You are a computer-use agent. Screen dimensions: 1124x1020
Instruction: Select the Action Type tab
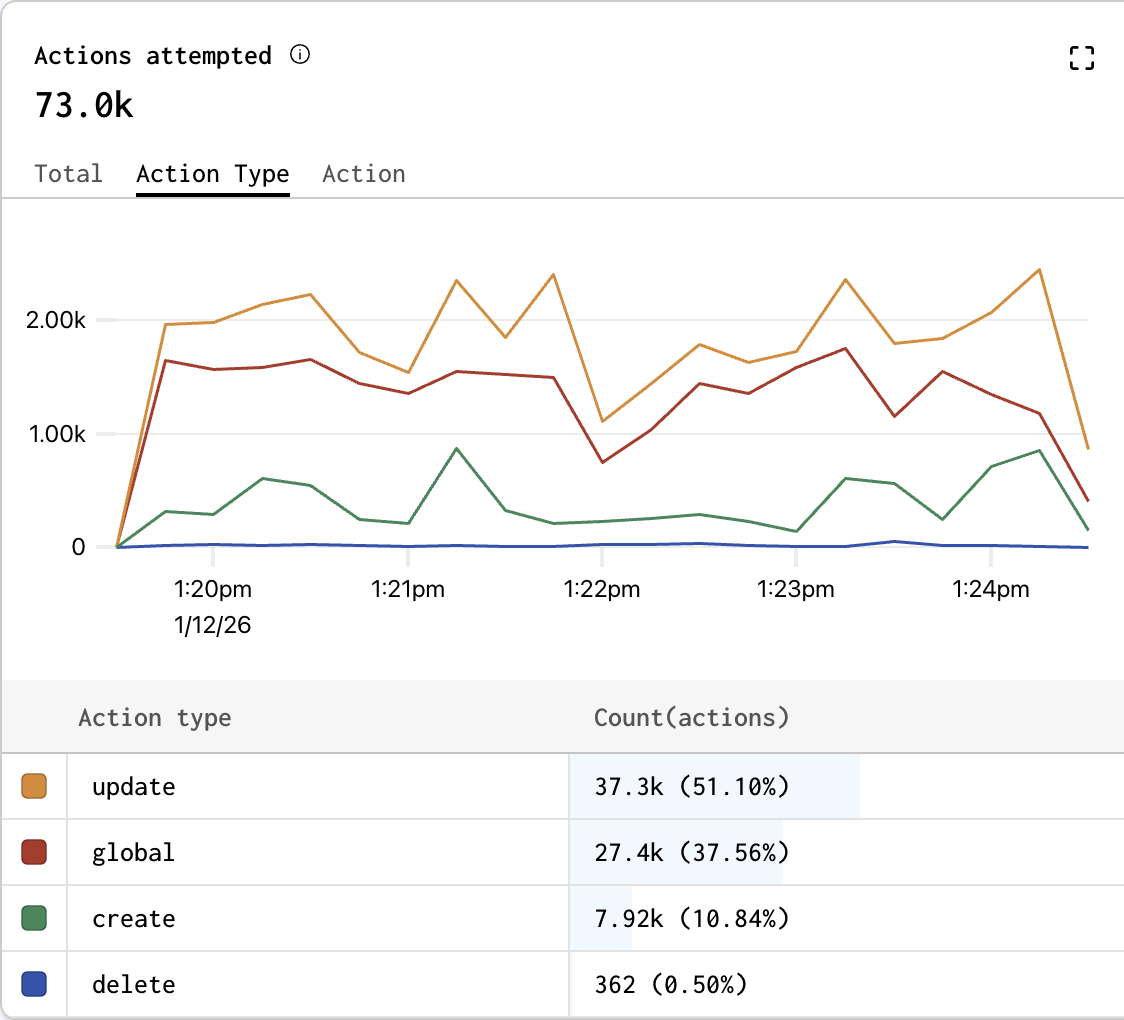213,173
